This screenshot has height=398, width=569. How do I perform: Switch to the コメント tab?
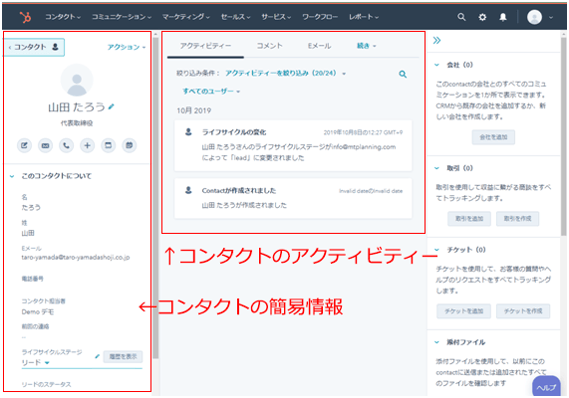269,46
